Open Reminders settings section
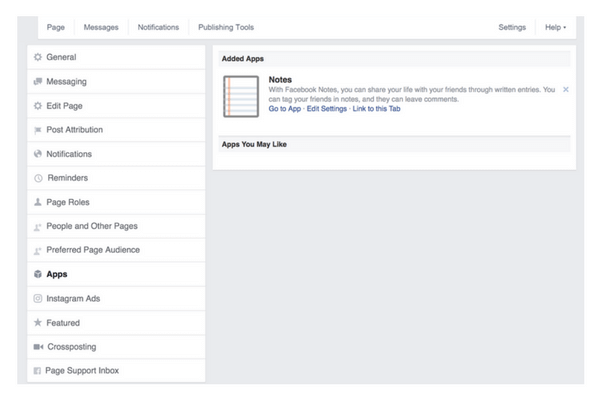This screenshot has width=600, height=400. (116, 178)
